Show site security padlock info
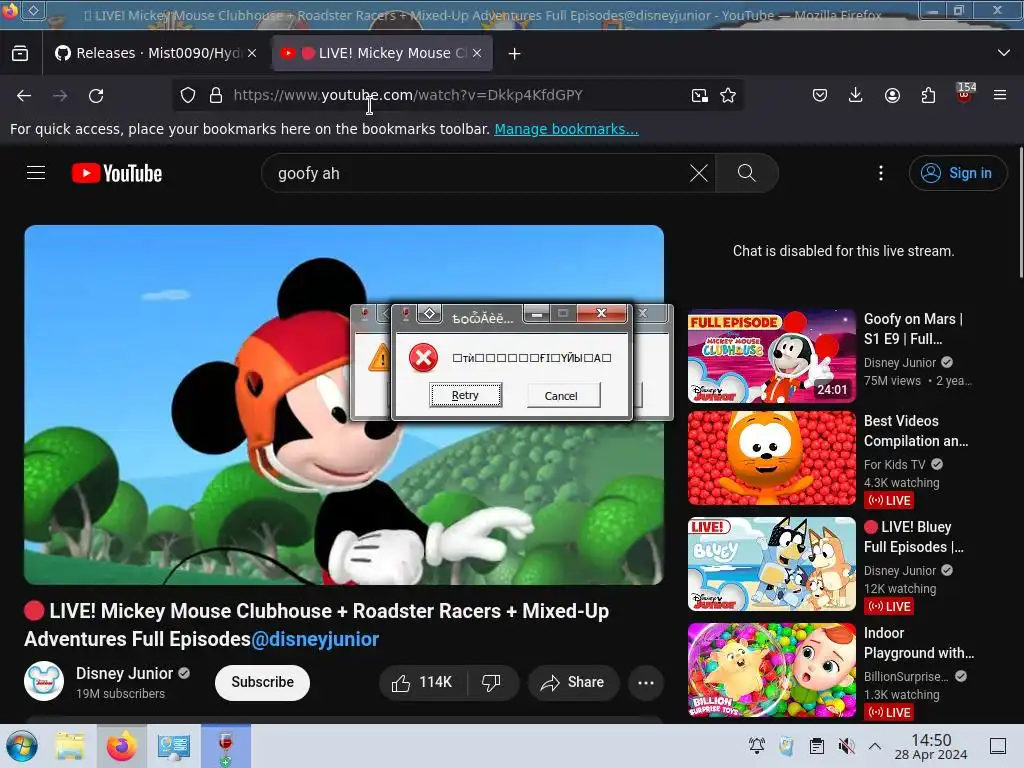 click(x=216, y=95)
